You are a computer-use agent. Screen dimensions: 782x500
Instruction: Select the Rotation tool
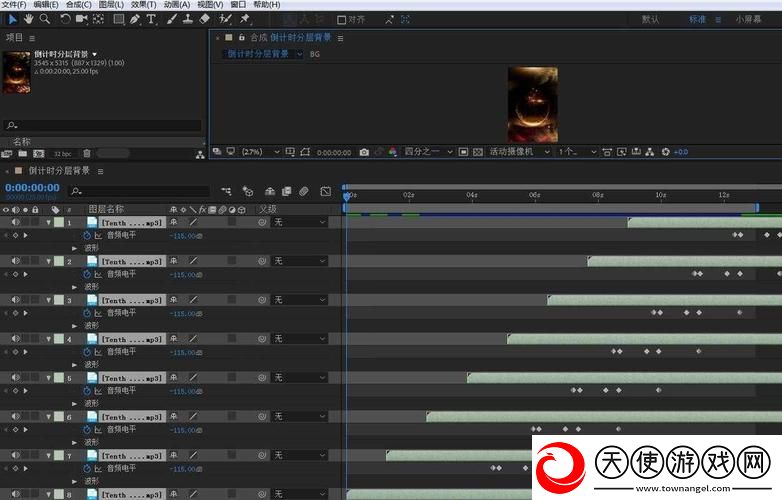coord(65,19)
